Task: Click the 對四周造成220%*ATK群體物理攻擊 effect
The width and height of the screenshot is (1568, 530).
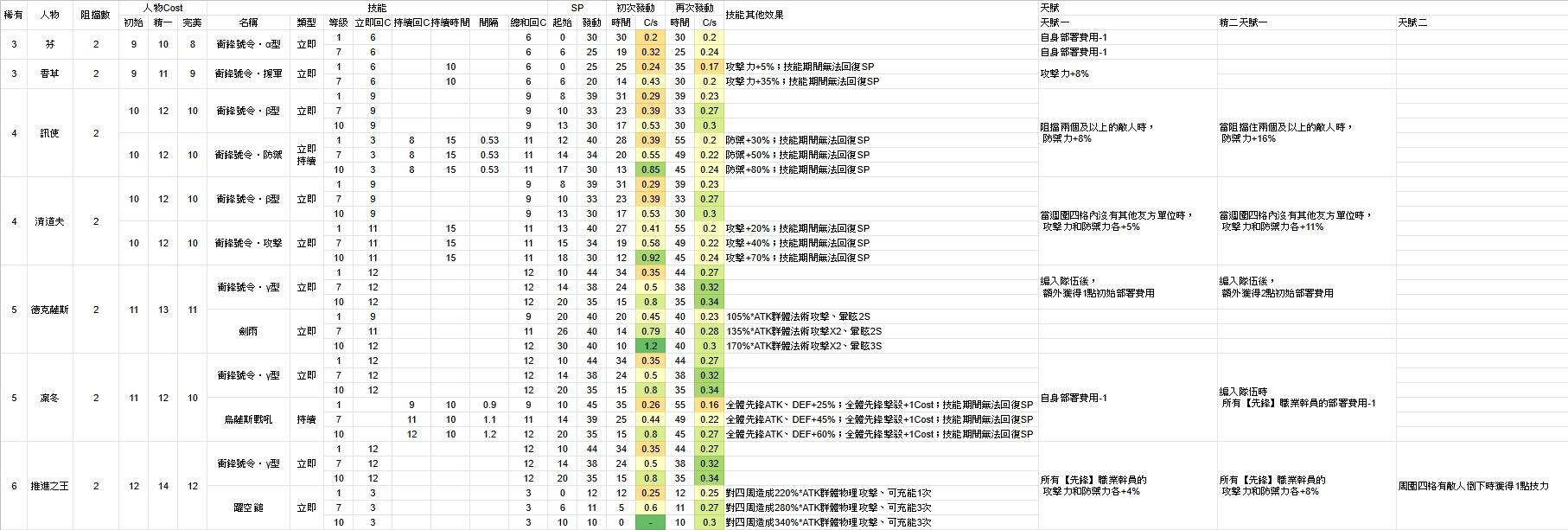Action: (x=828, y=493)
